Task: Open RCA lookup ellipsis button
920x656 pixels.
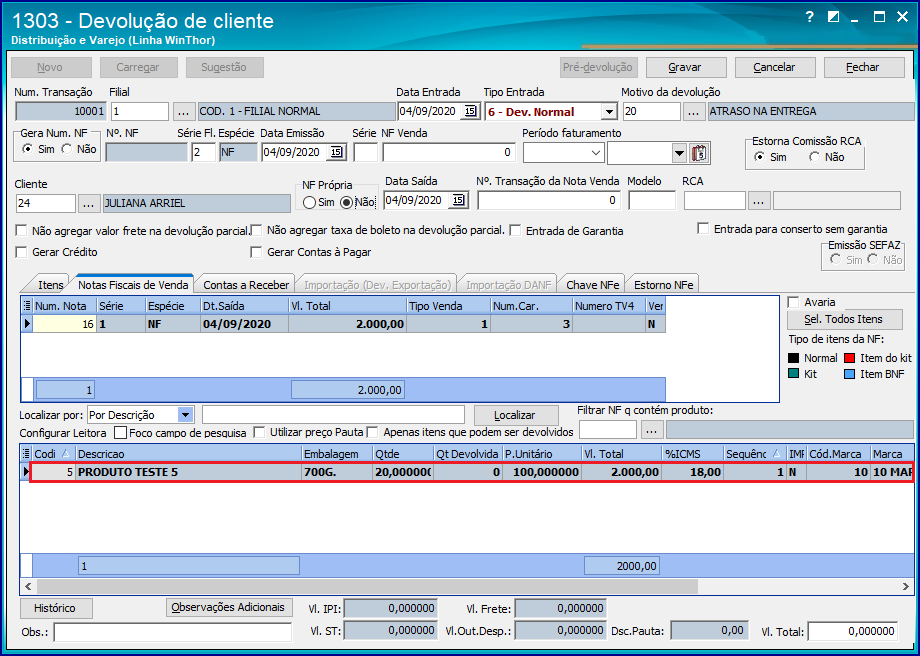Action: click(759, 201)
